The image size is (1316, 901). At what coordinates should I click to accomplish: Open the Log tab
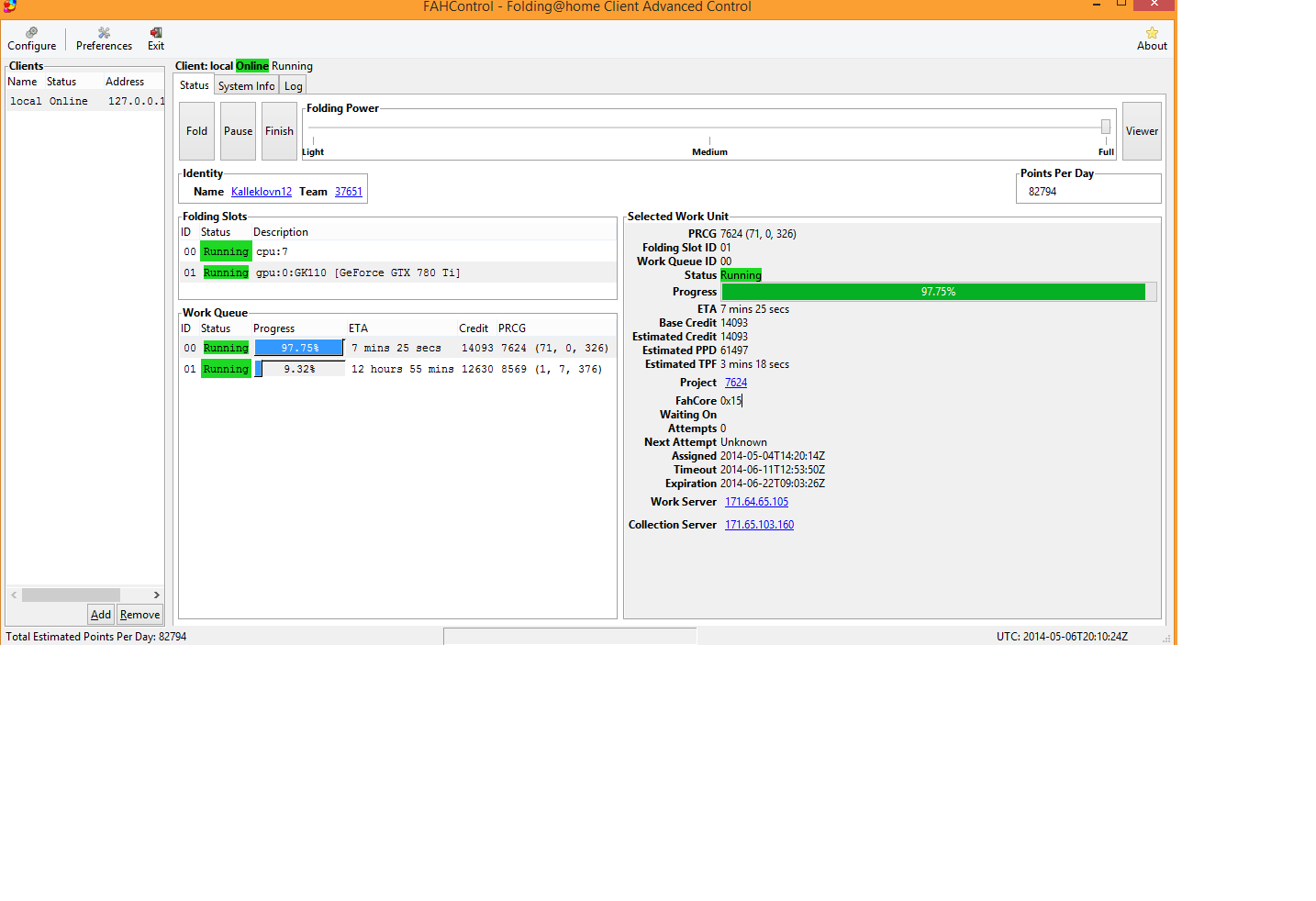click(x=293, y=86)
